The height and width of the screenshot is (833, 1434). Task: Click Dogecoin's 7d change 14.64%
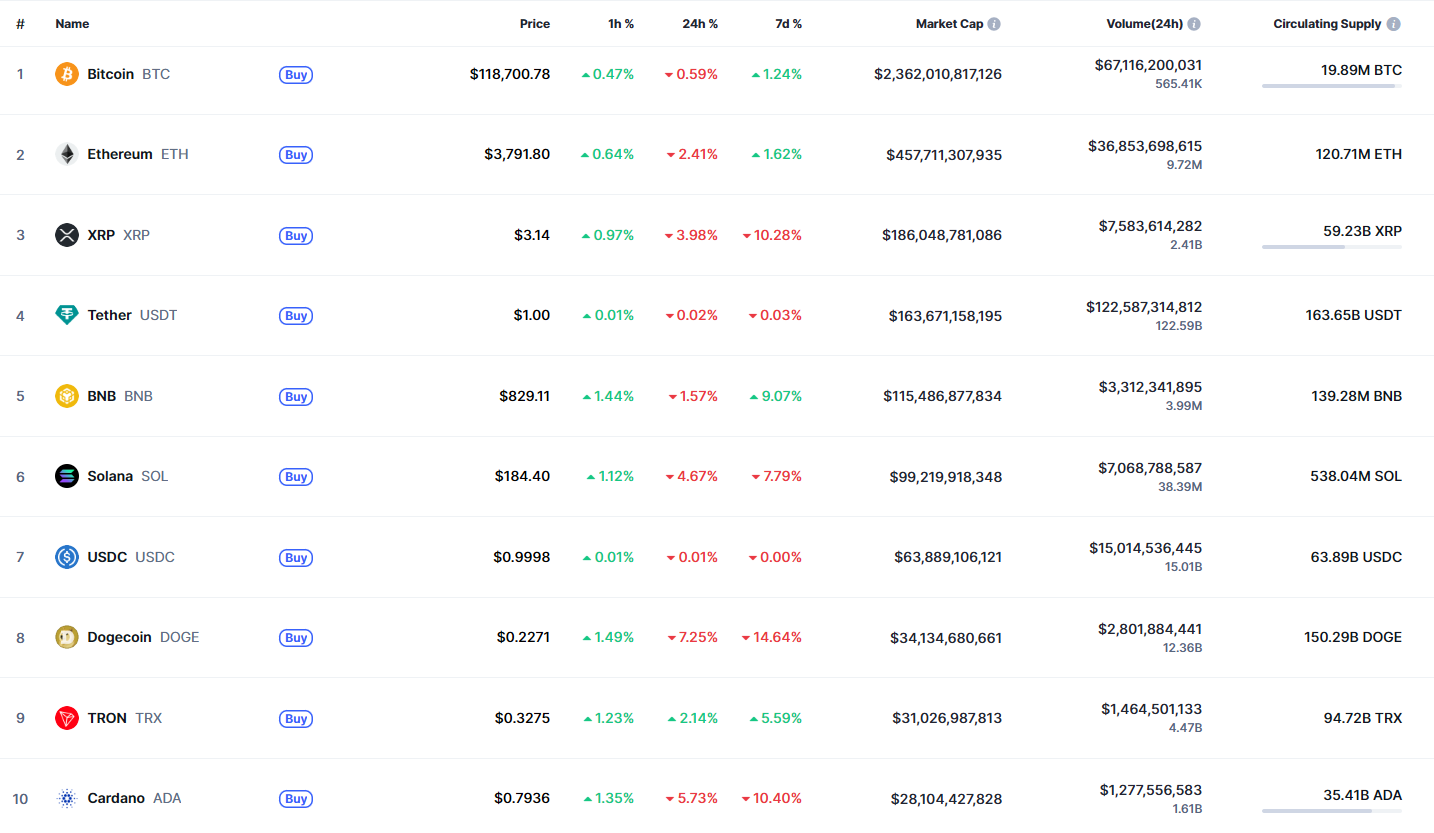(772, 637)
